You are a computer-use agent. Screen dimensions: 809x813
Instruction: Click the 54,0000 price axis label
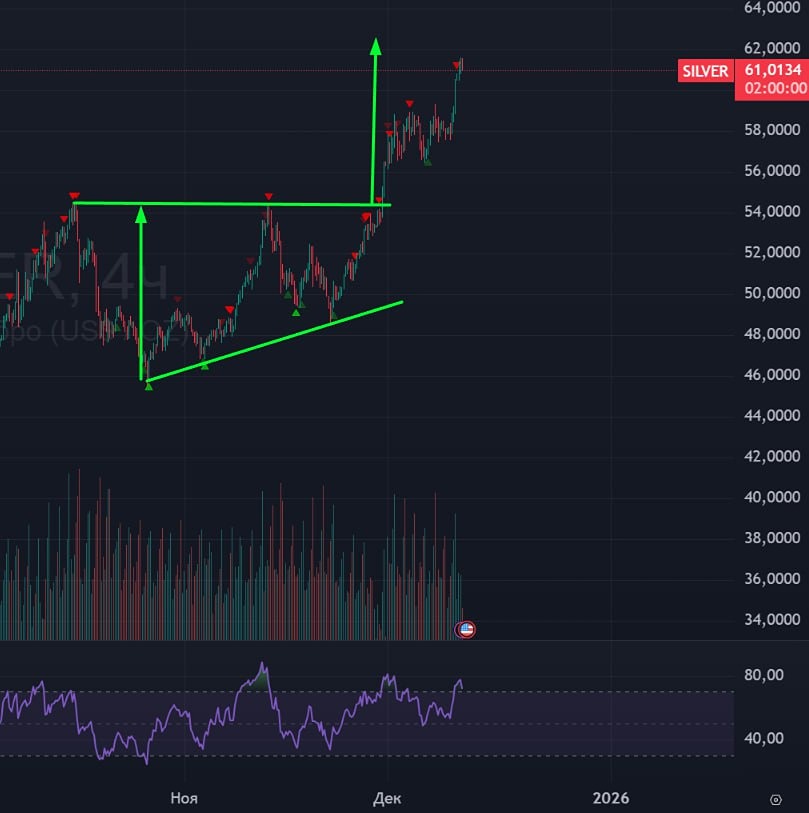[772, 212]
